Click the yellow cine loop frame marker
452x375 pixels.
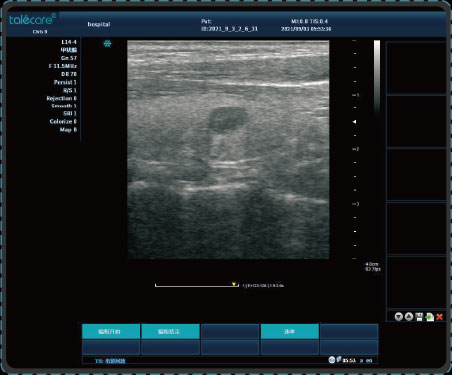(234, 284)
